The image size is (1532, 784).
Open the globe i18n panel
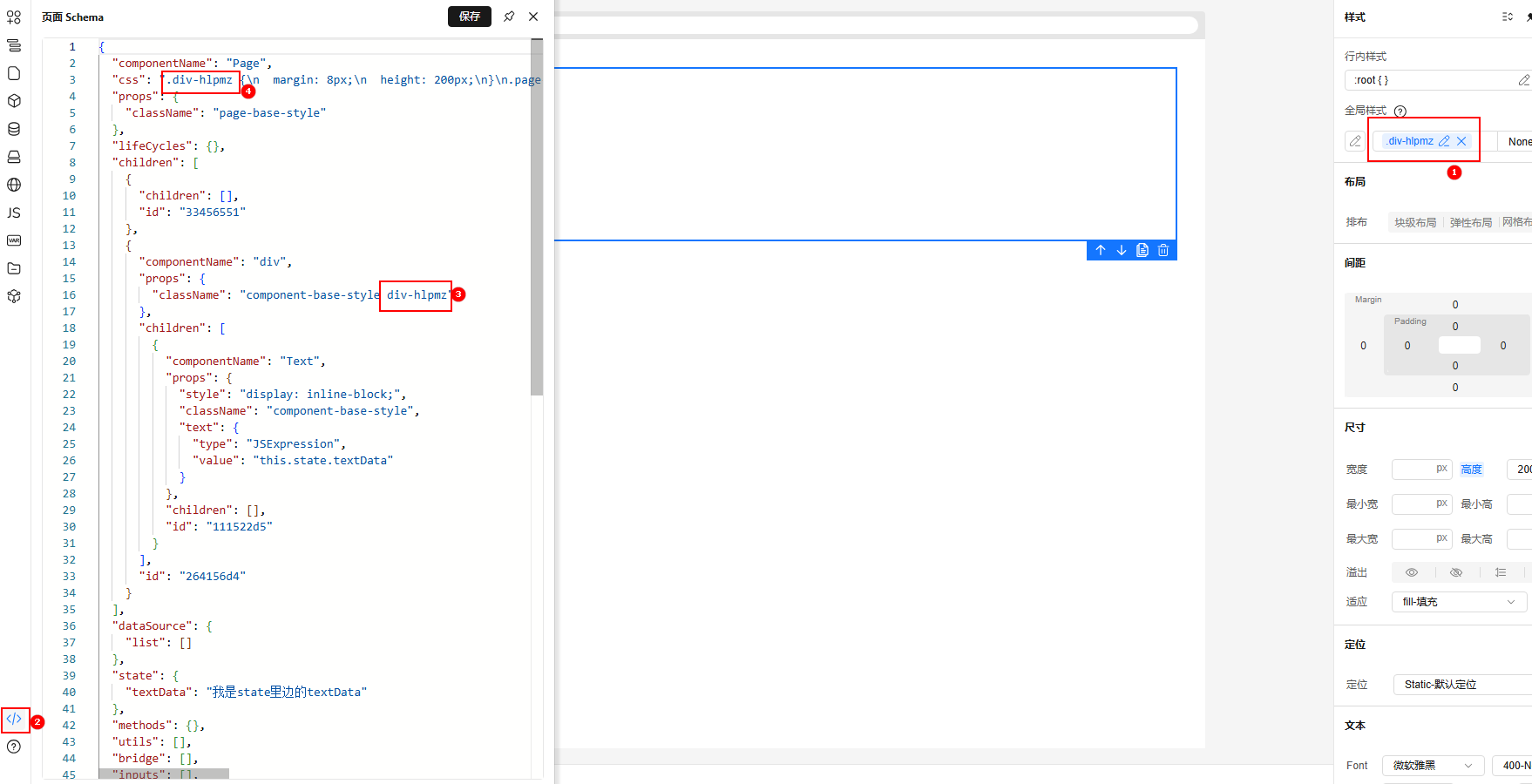(x=14, y=185)
